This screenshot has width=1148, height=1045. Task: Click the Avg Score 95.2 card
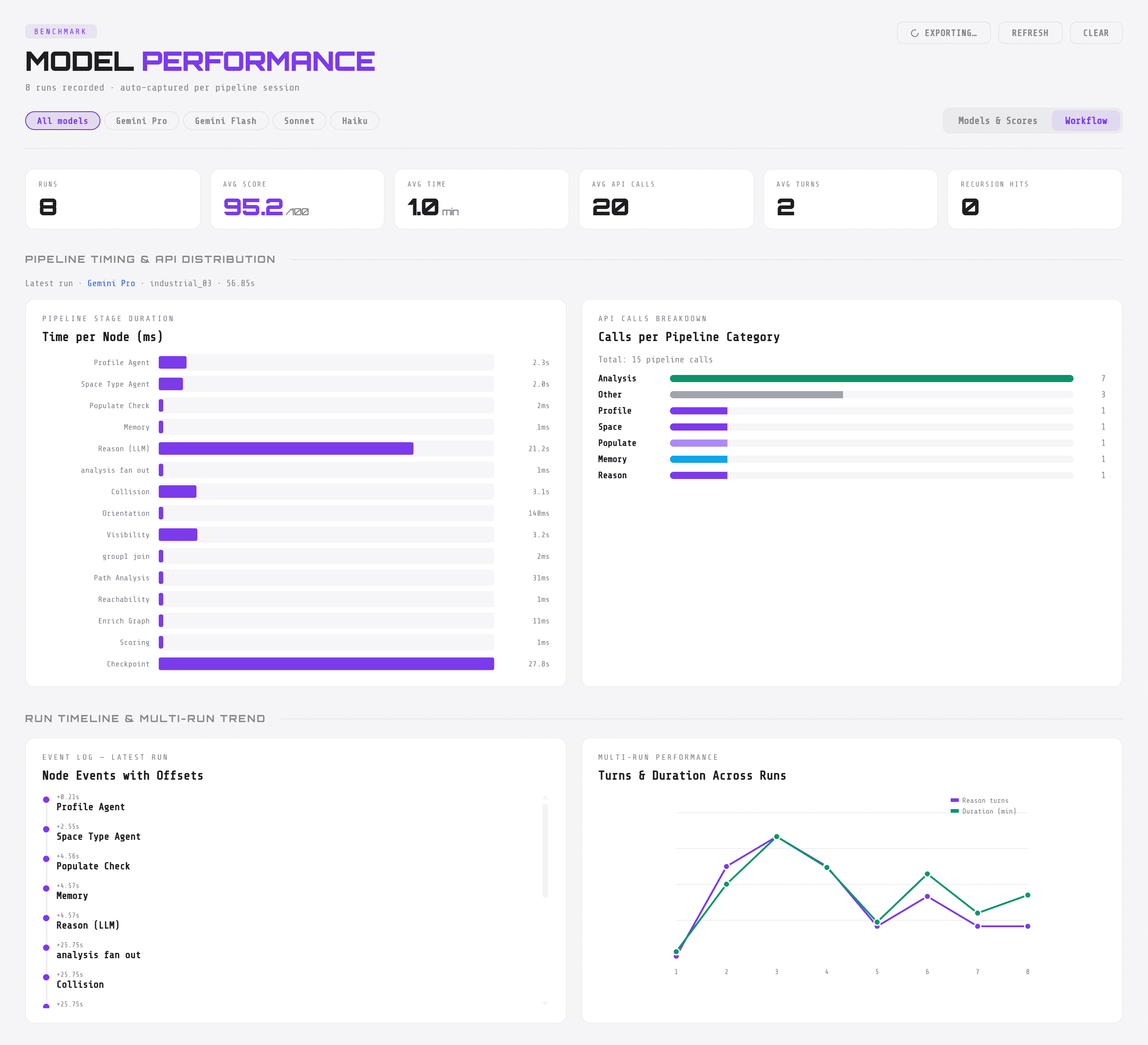pos(297,199)
